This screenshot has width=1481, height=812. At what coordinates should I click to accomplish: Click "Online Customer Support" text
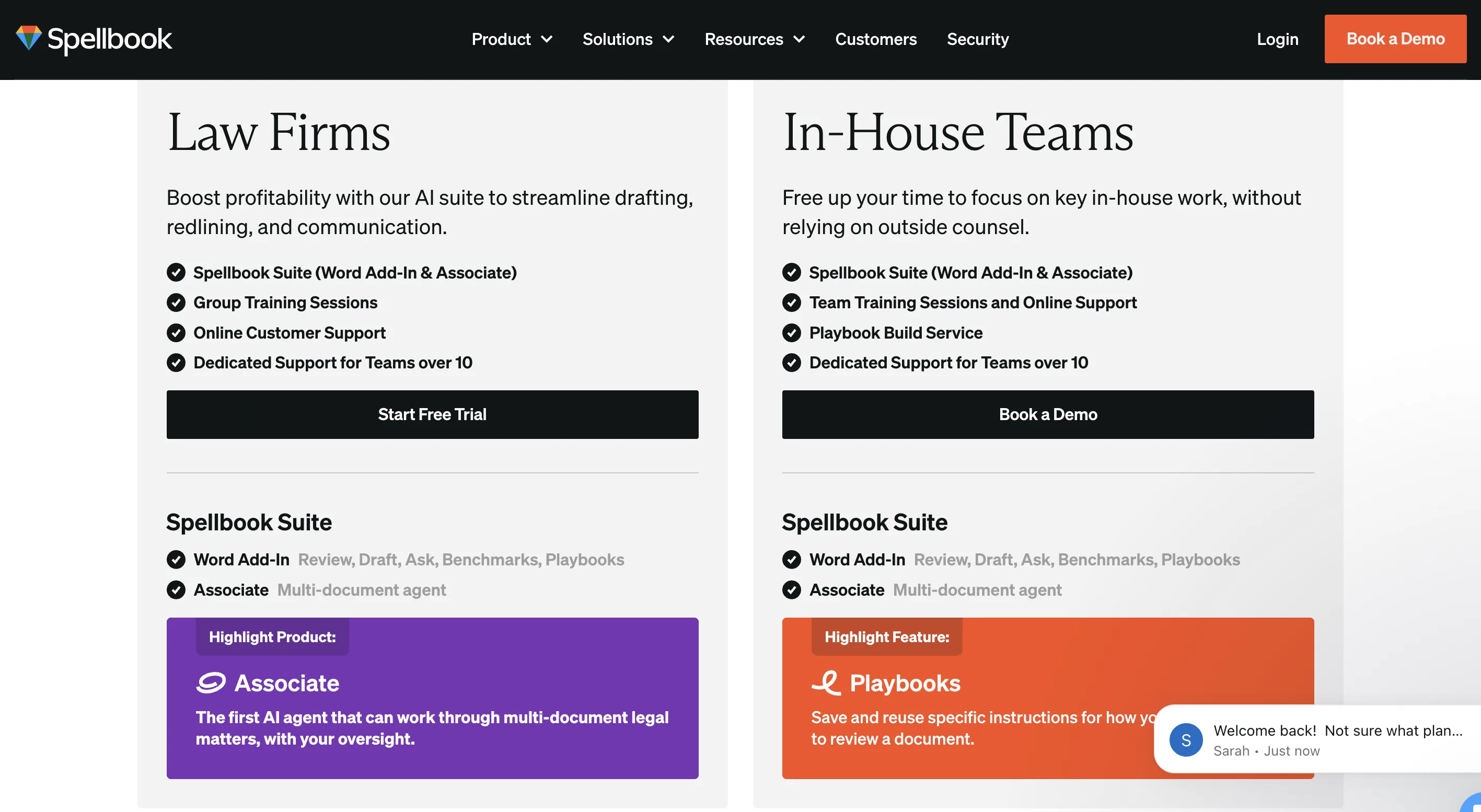pos(289,333)
